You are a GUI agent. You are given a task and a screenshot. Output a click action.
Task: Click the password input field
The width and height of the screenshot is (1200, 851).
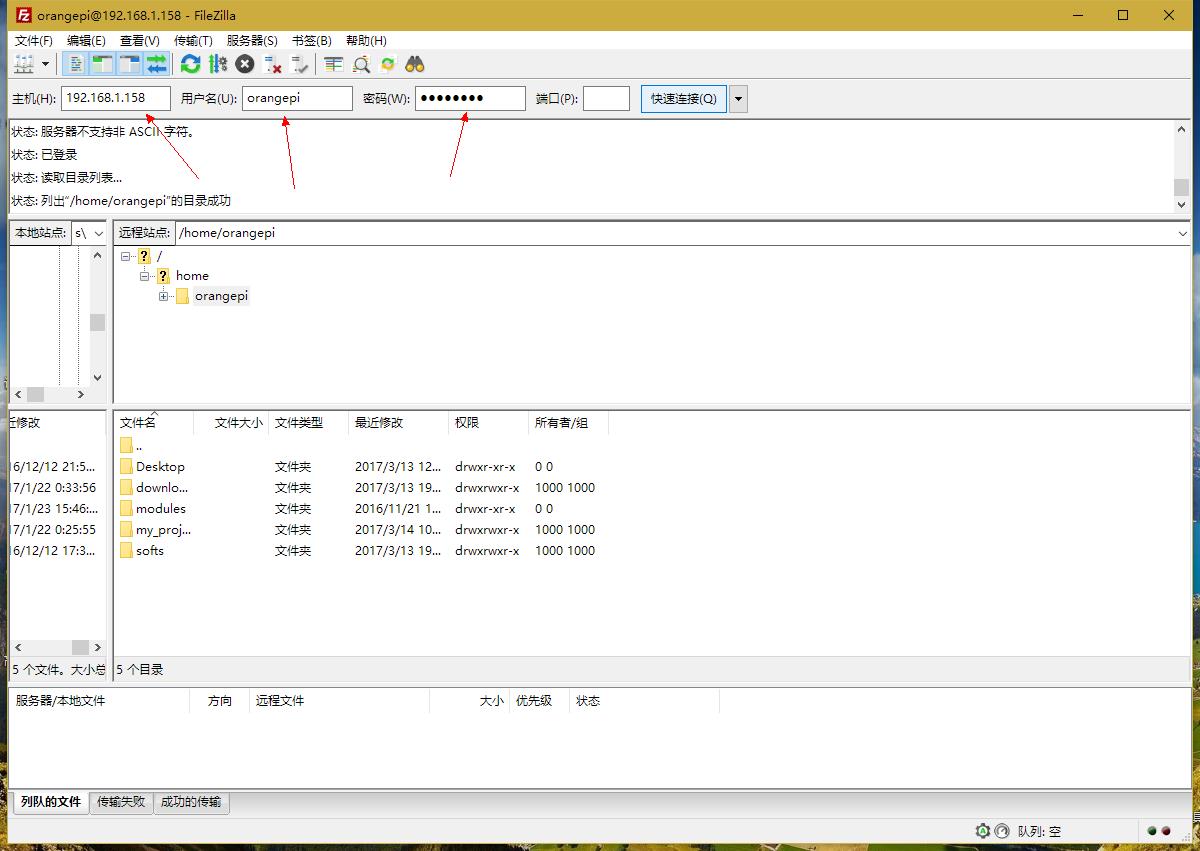point(470,98)
